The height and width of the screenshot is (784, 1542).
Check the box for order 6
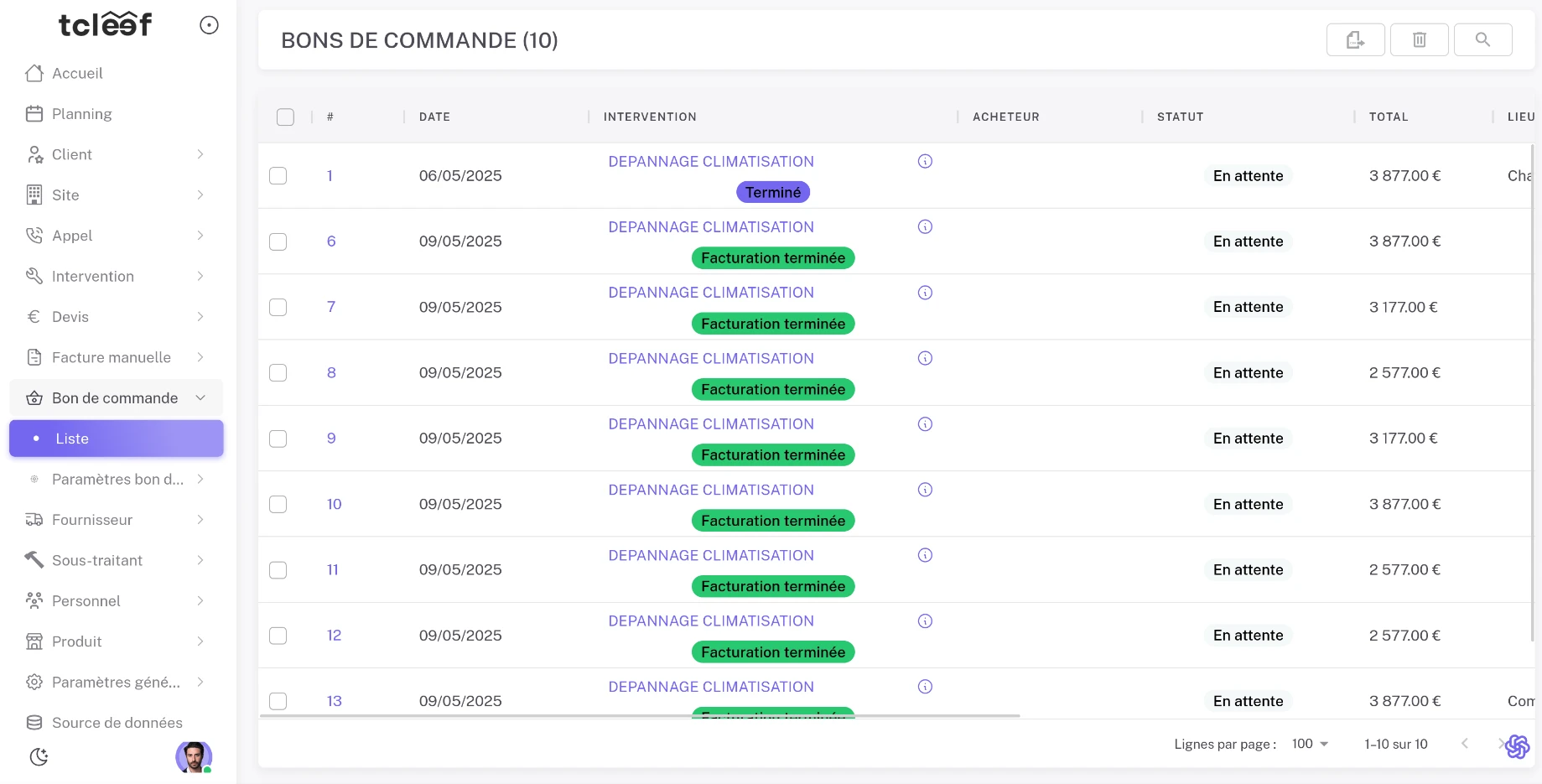pos(278,241)
